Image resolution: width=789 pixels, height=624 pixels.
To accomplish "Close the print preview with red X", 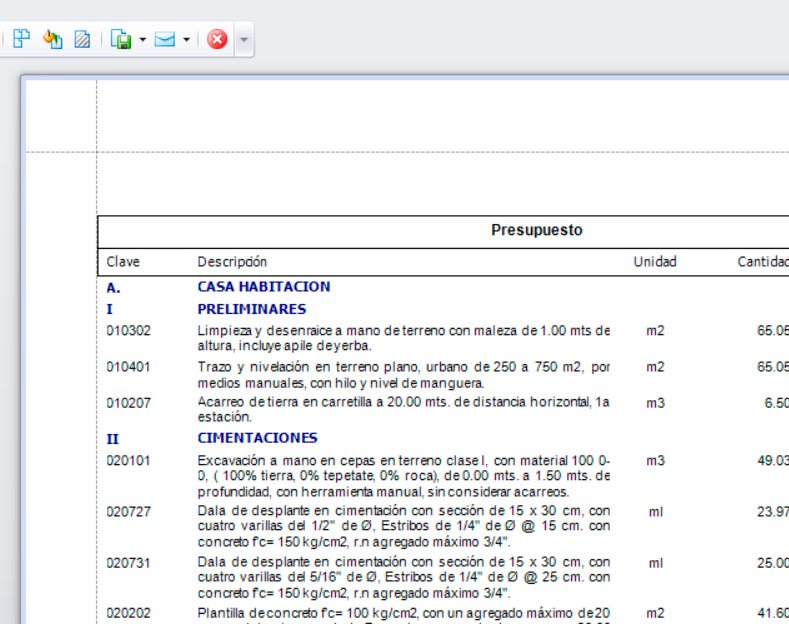I will (217, 40).
